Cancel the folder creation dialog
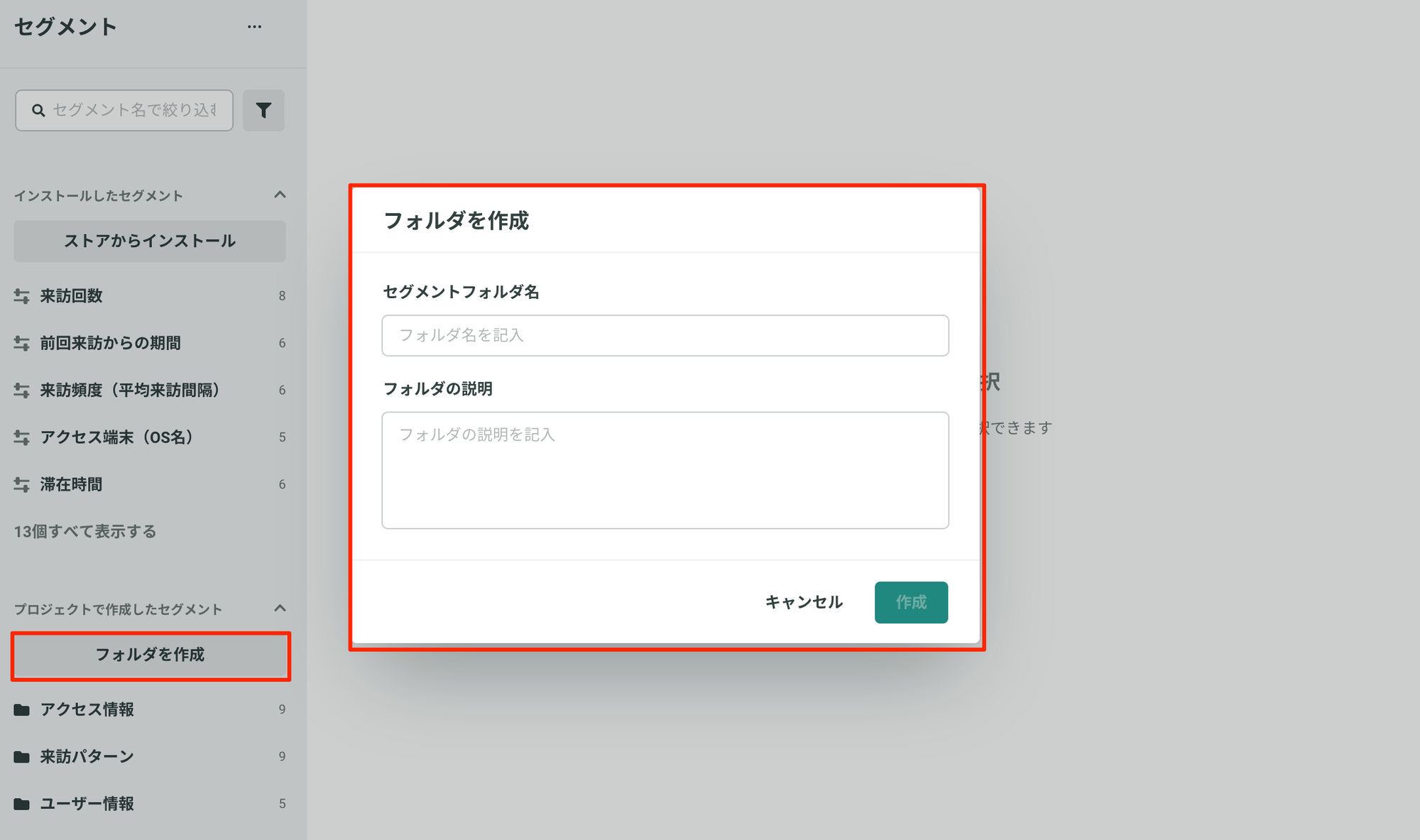 click(x=804, y=602)
